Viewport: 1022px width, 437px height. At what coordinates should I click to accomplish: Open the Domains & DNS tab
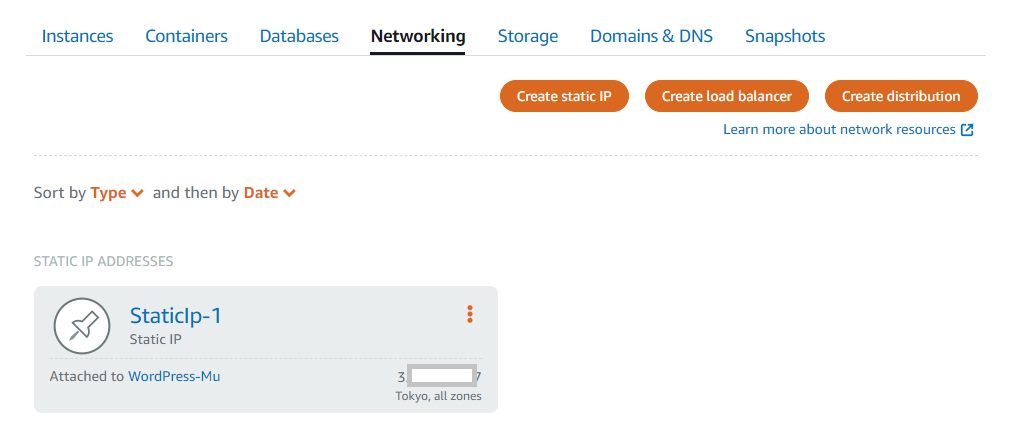pos(651,36)
